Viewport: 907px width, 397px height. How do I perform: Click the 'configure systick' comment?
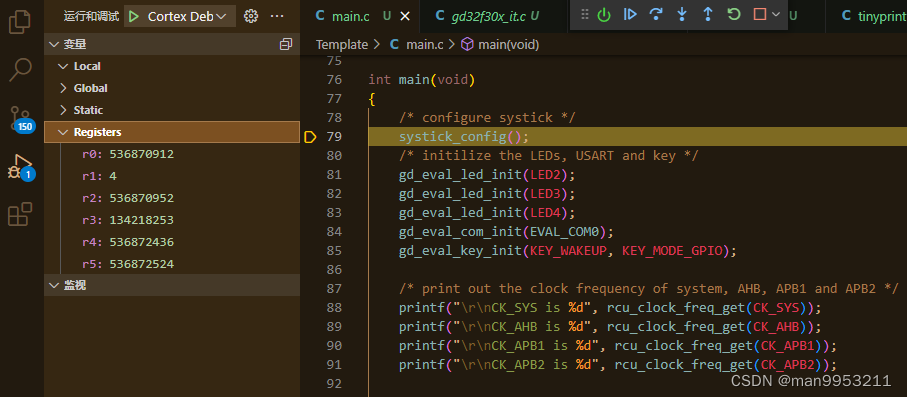[487, 117]
